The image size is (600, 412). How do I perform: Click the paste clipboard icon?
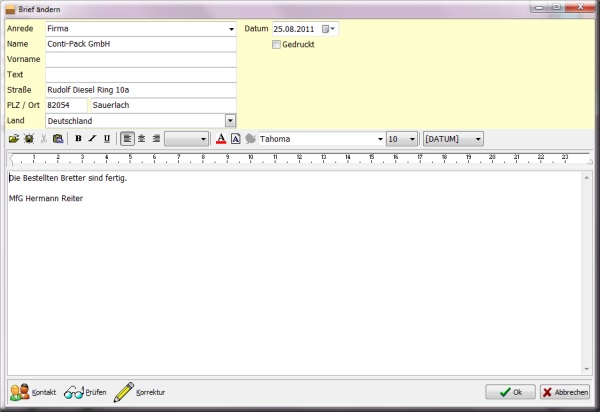tap(58, 139)
